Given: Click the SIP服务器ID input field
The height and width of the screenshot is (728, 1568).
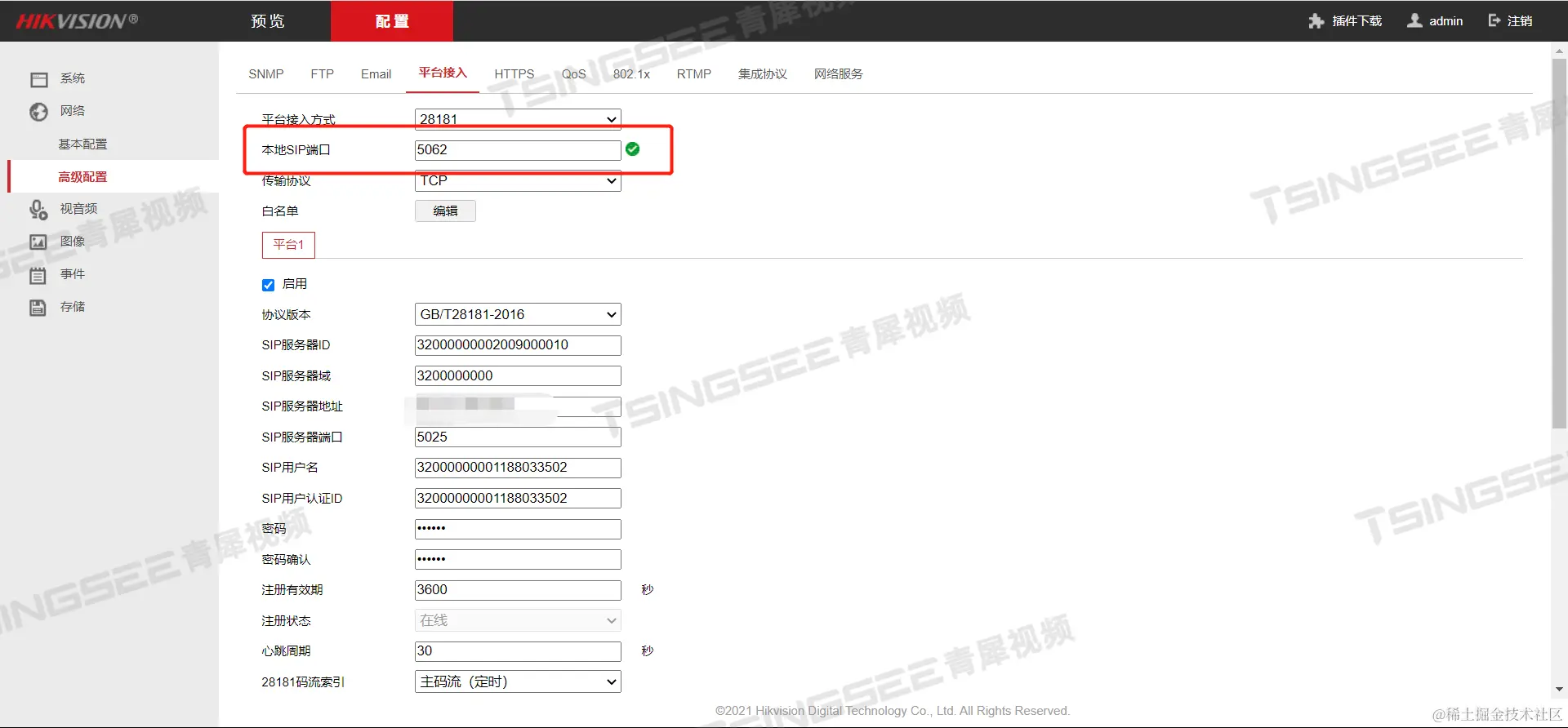Looking at the screenshot, I should point(518,345).
